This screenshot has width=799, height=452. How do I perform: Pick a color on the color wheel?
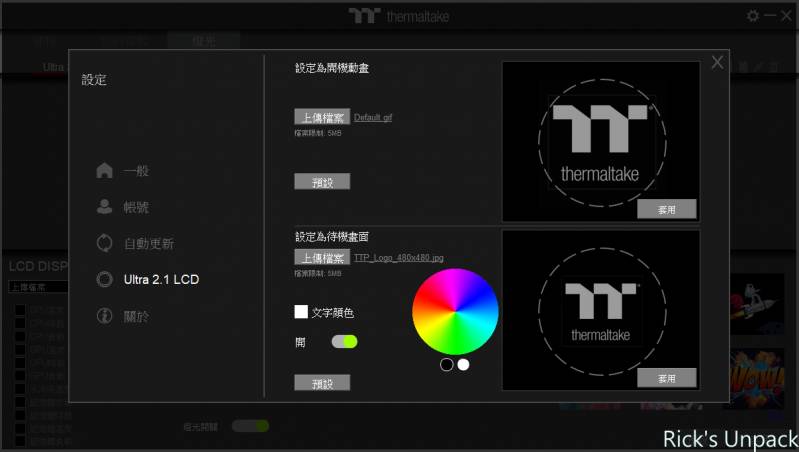click(455, 311)
